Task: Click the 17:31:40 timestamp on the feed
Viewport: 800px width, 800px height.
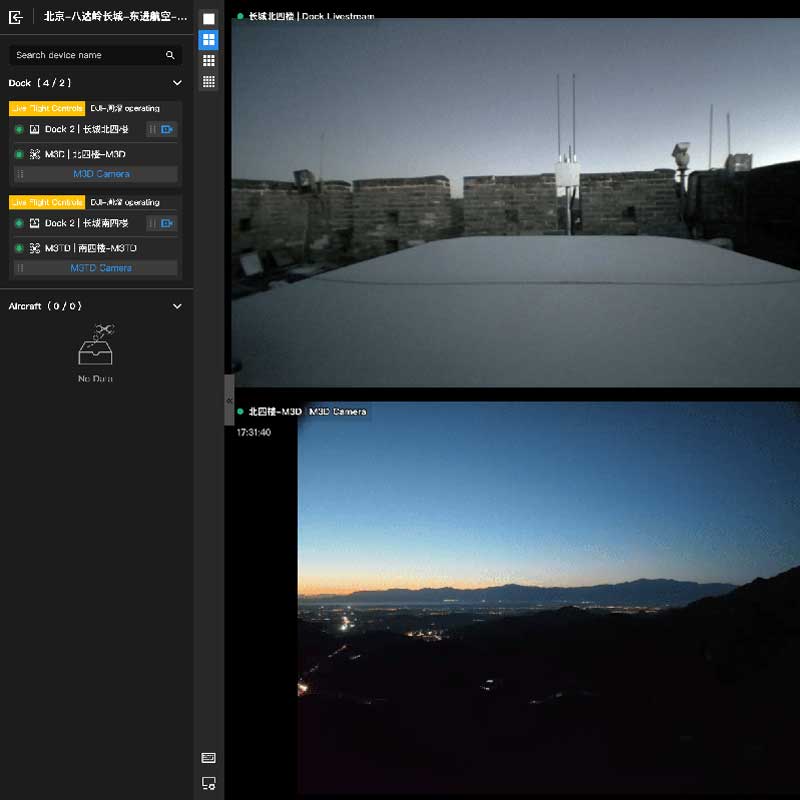Action: click(254, 432)
